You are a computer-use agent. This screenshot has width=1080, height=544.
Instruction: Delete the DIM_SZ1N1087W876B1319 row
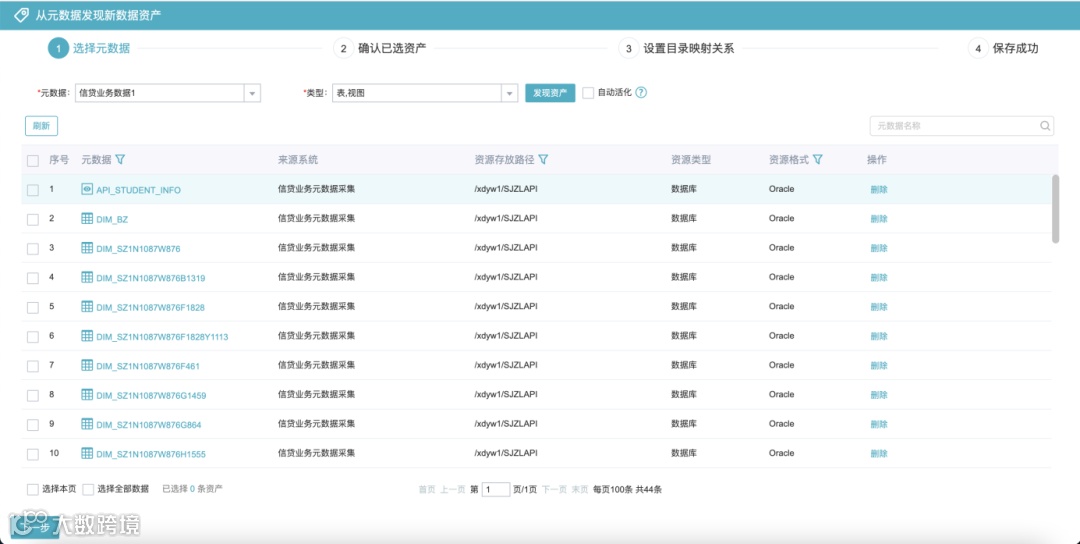point(879,278)
